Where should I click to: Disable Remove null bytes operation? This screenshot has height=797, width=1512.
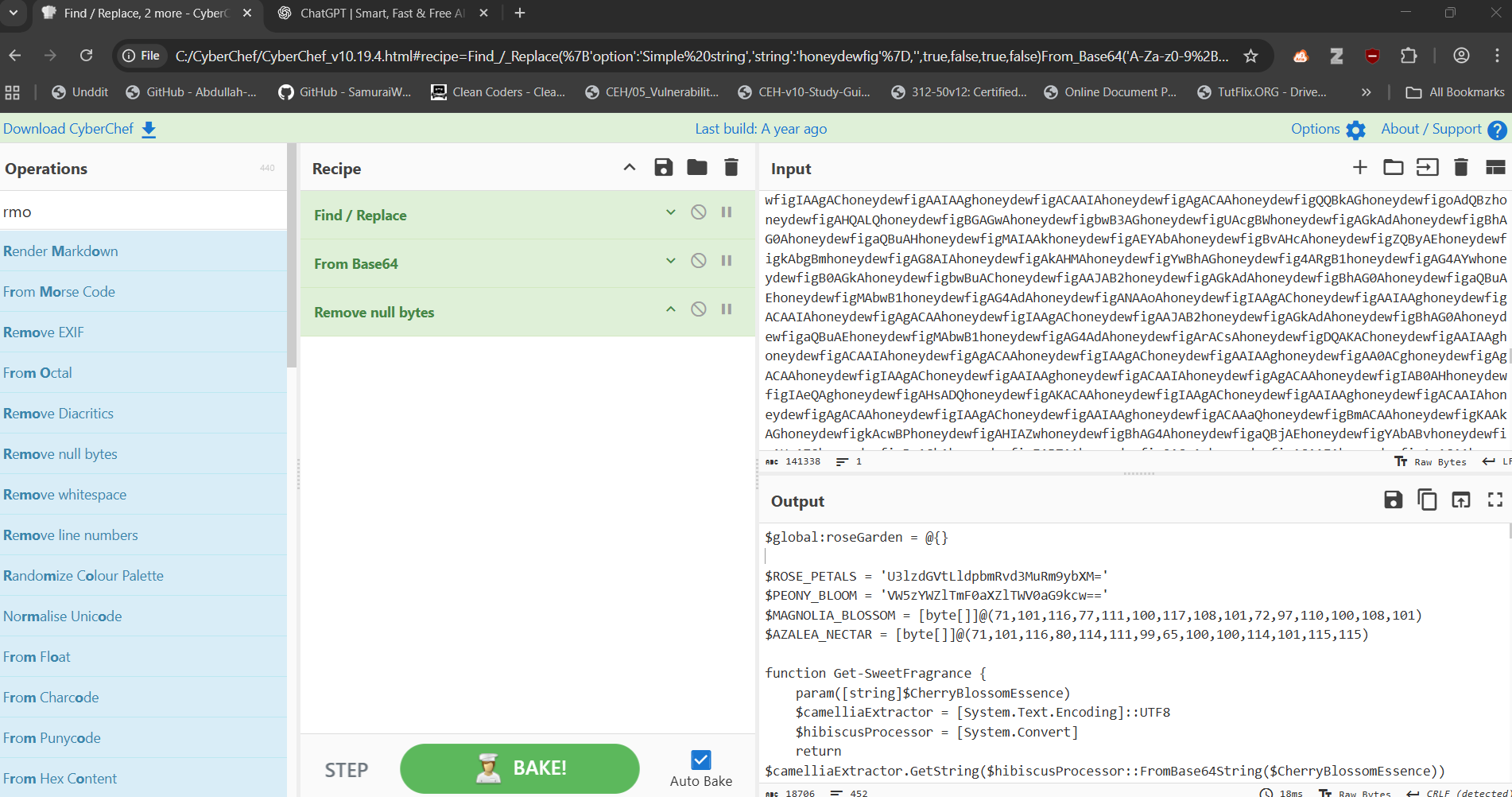pos(699,309)
